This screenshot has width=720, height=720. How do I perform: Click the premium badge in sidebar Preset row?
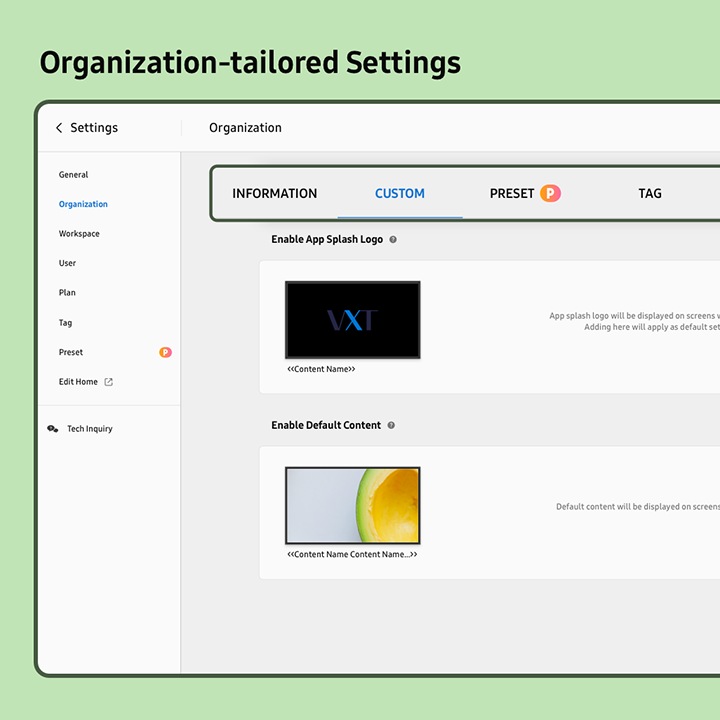(x=166, y=352)
